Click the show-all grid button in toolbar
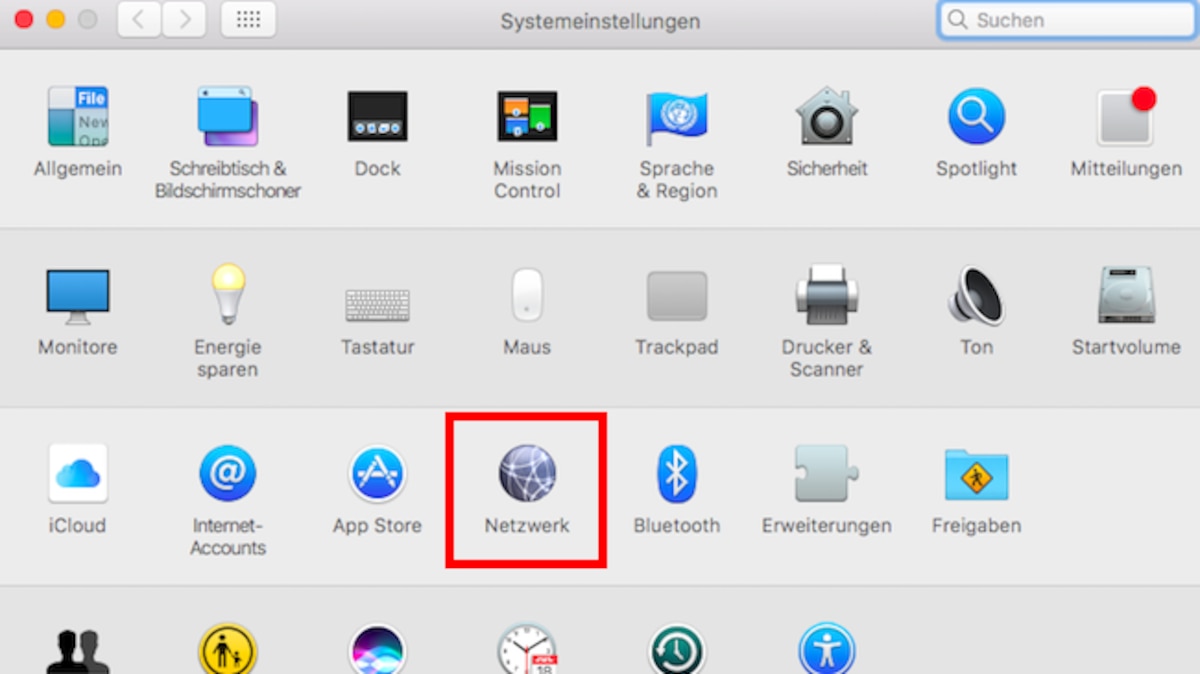Image resolution: width=1200 pixels, height=674 pixels. [248, 20]
